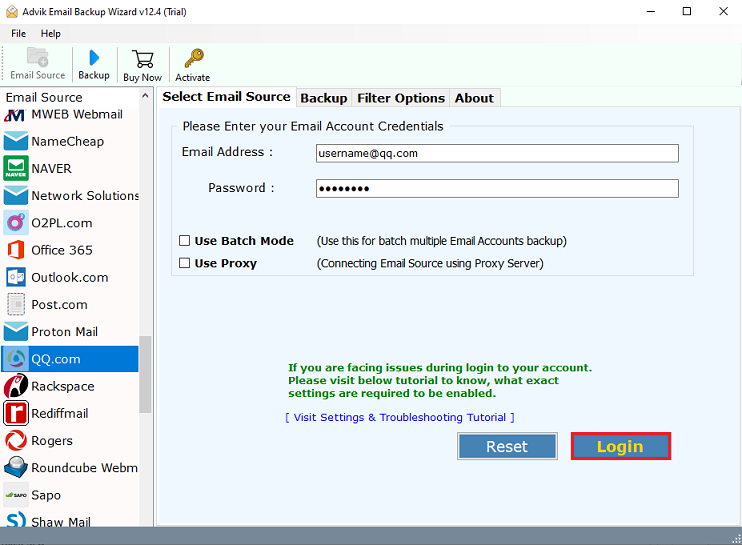The height and width of the screenshot is (545, 742).
Task: Select the Rediffmail red r icon
Action: [16, 413]
